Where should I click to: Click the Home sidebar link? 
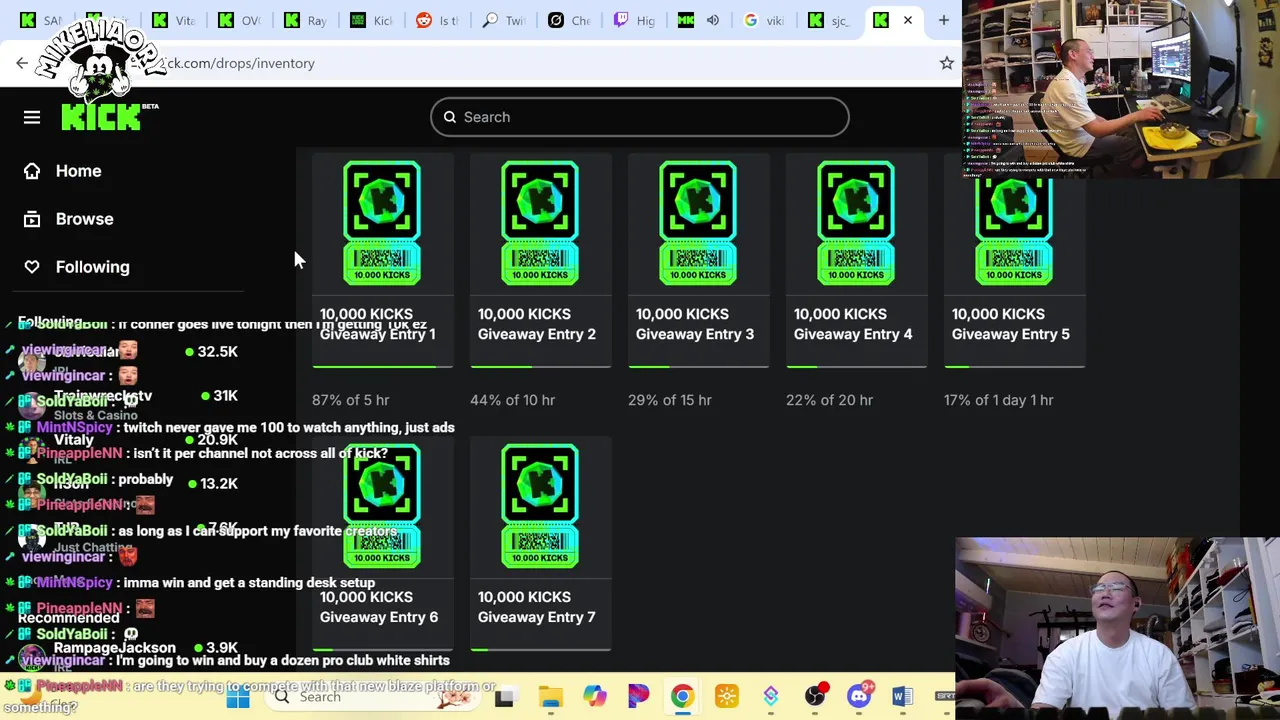point(78,171)
